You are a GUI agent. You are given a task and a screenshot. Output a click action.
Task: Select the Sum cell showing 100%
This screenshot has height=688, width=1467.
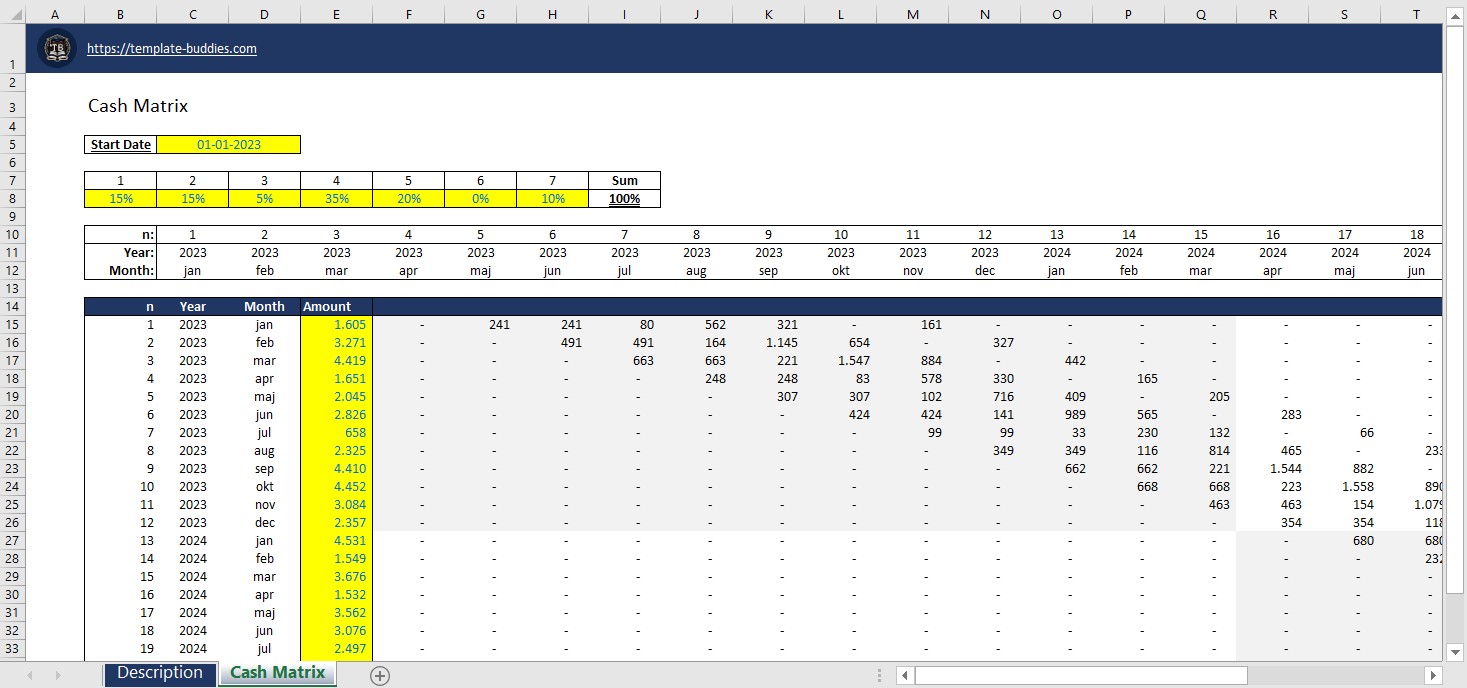tap(624, 198)
